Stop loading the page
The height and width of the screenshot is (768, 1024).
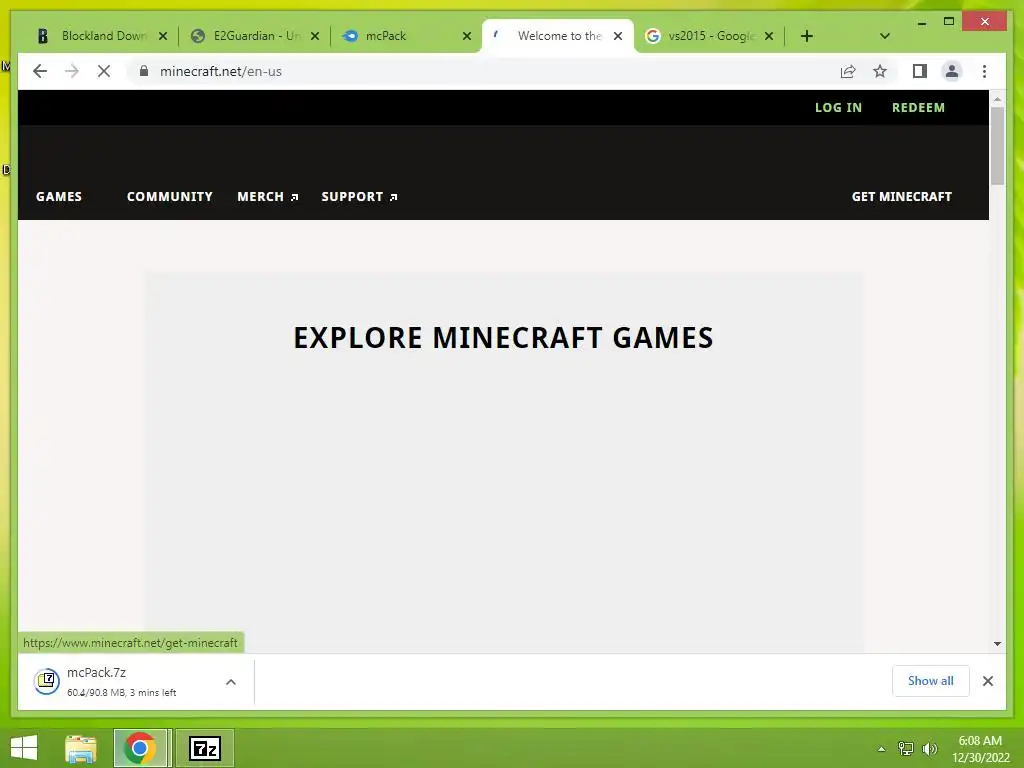[x=104, y=71]
